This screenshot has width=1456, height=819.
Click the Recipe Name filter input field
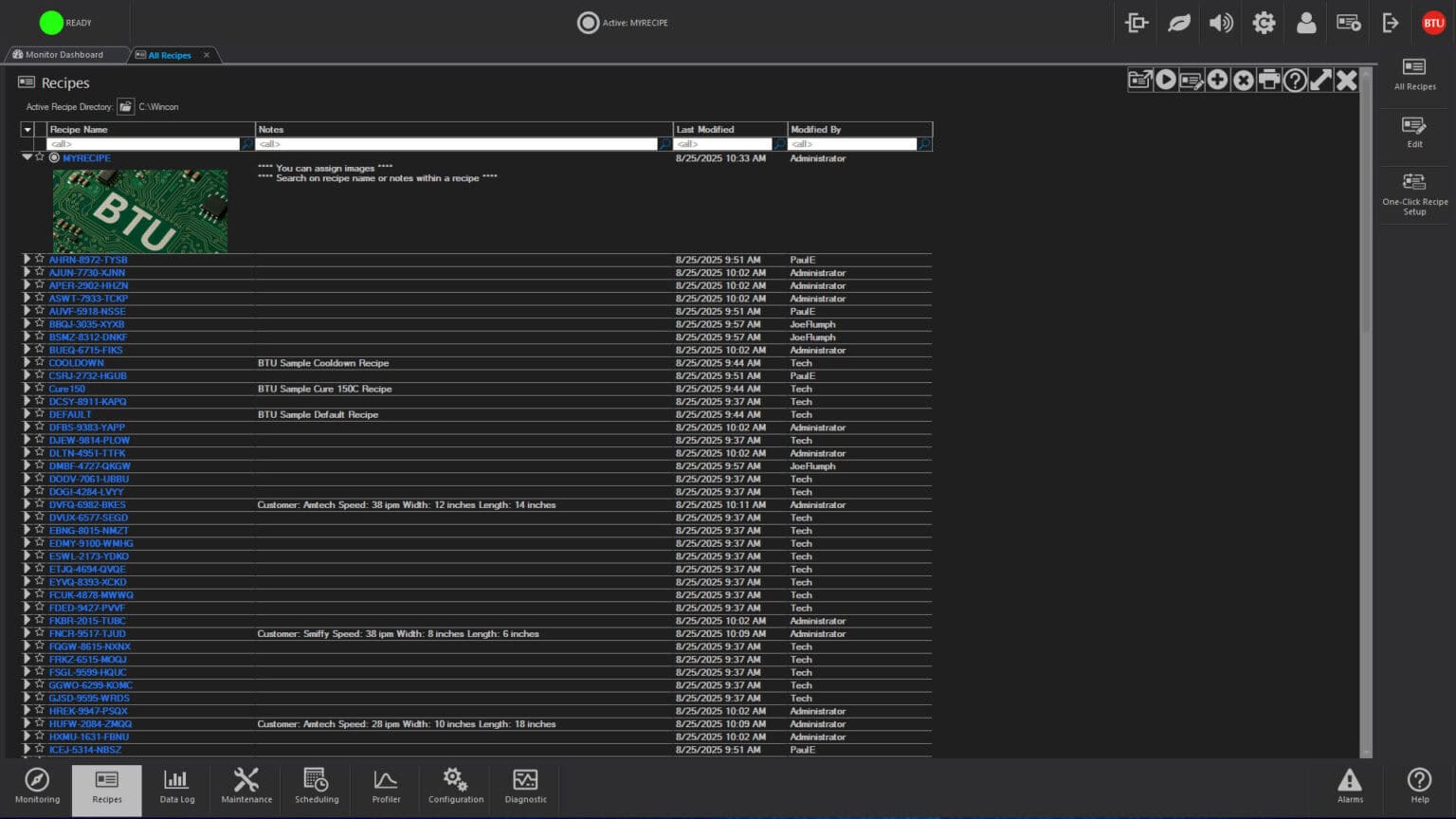tap(143, 144)
